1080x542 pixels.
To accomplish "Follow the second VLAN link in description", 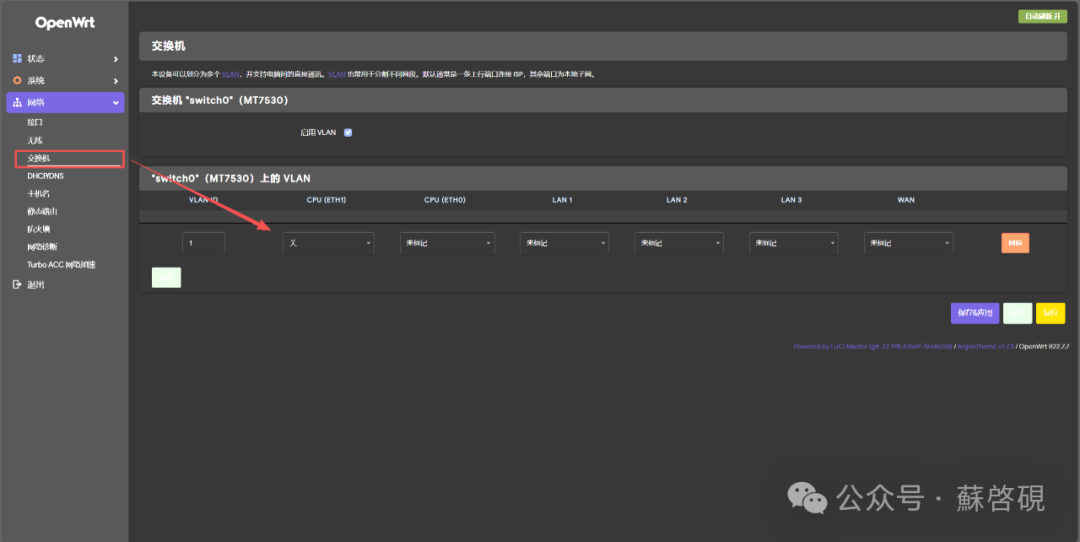I will pos(337,74).
